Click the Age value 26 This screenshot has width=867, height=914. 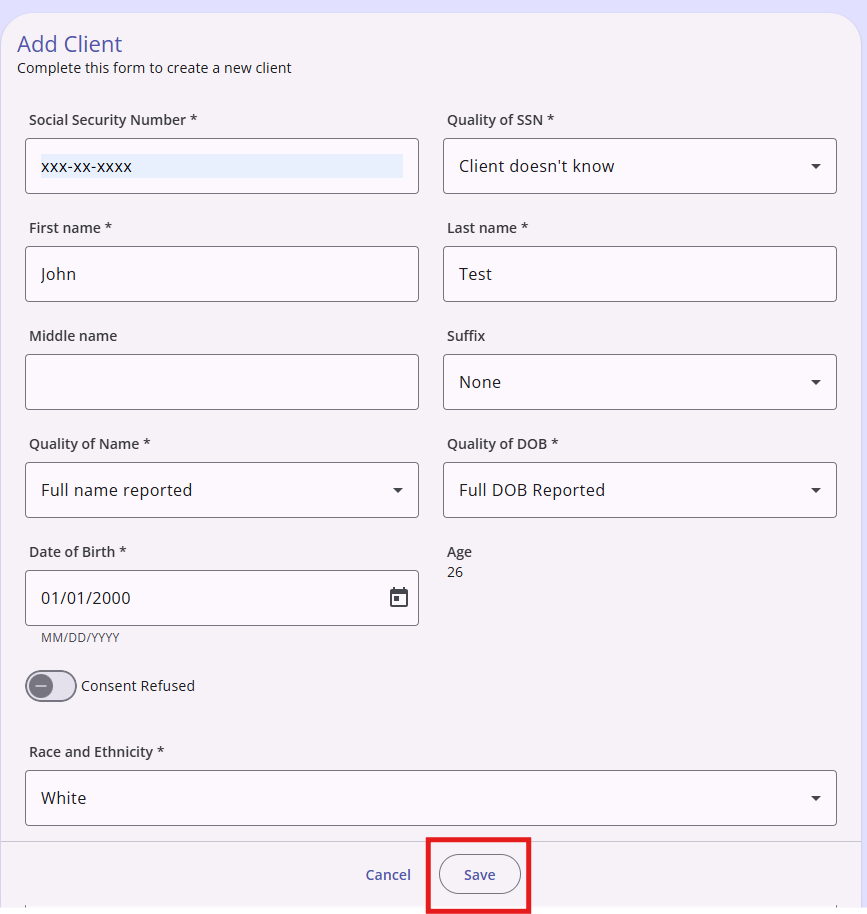[x=455, y=572]
